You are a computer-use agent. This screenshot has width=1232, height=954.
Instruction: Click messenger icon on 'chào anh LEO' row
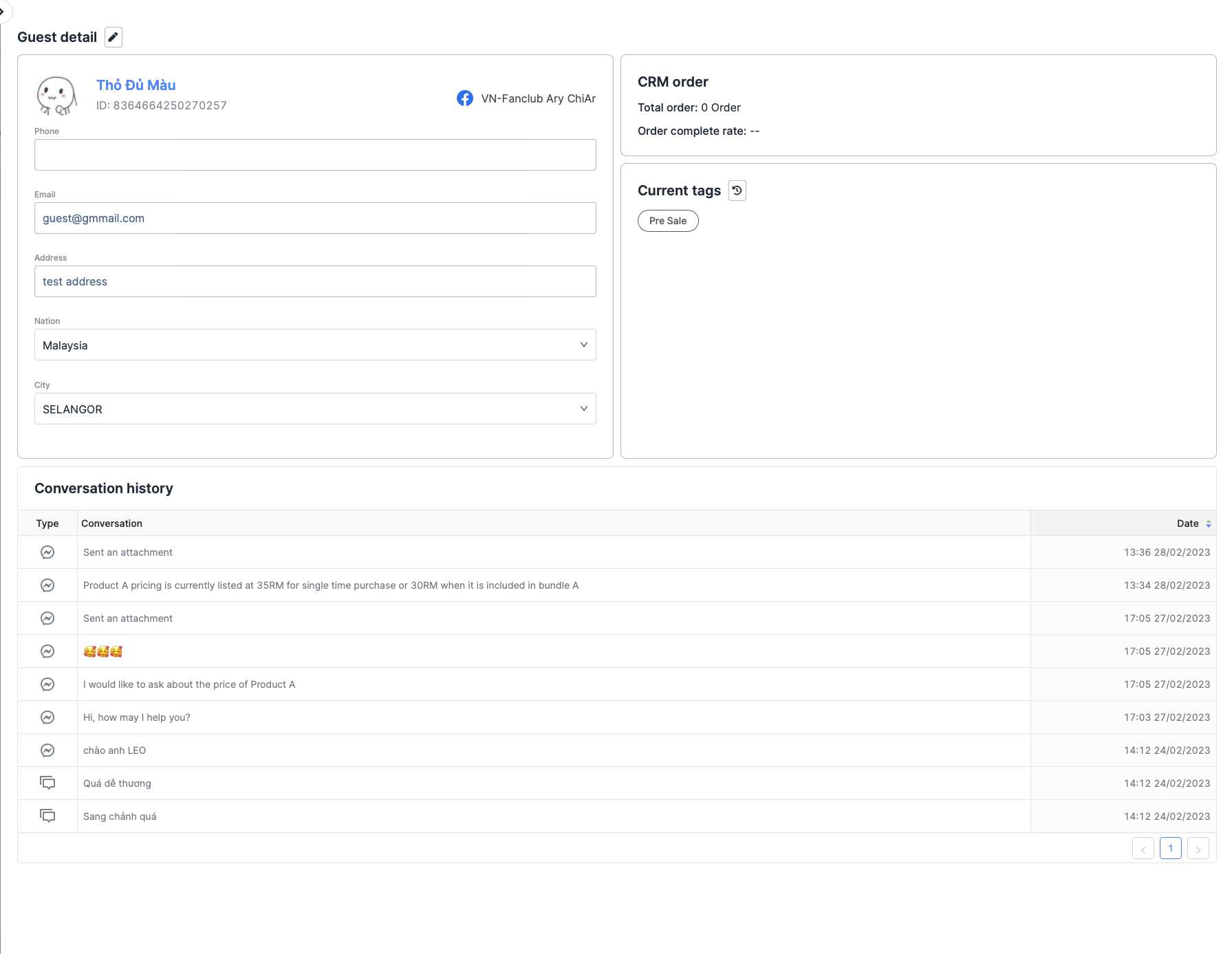click(x=47, y=750)
